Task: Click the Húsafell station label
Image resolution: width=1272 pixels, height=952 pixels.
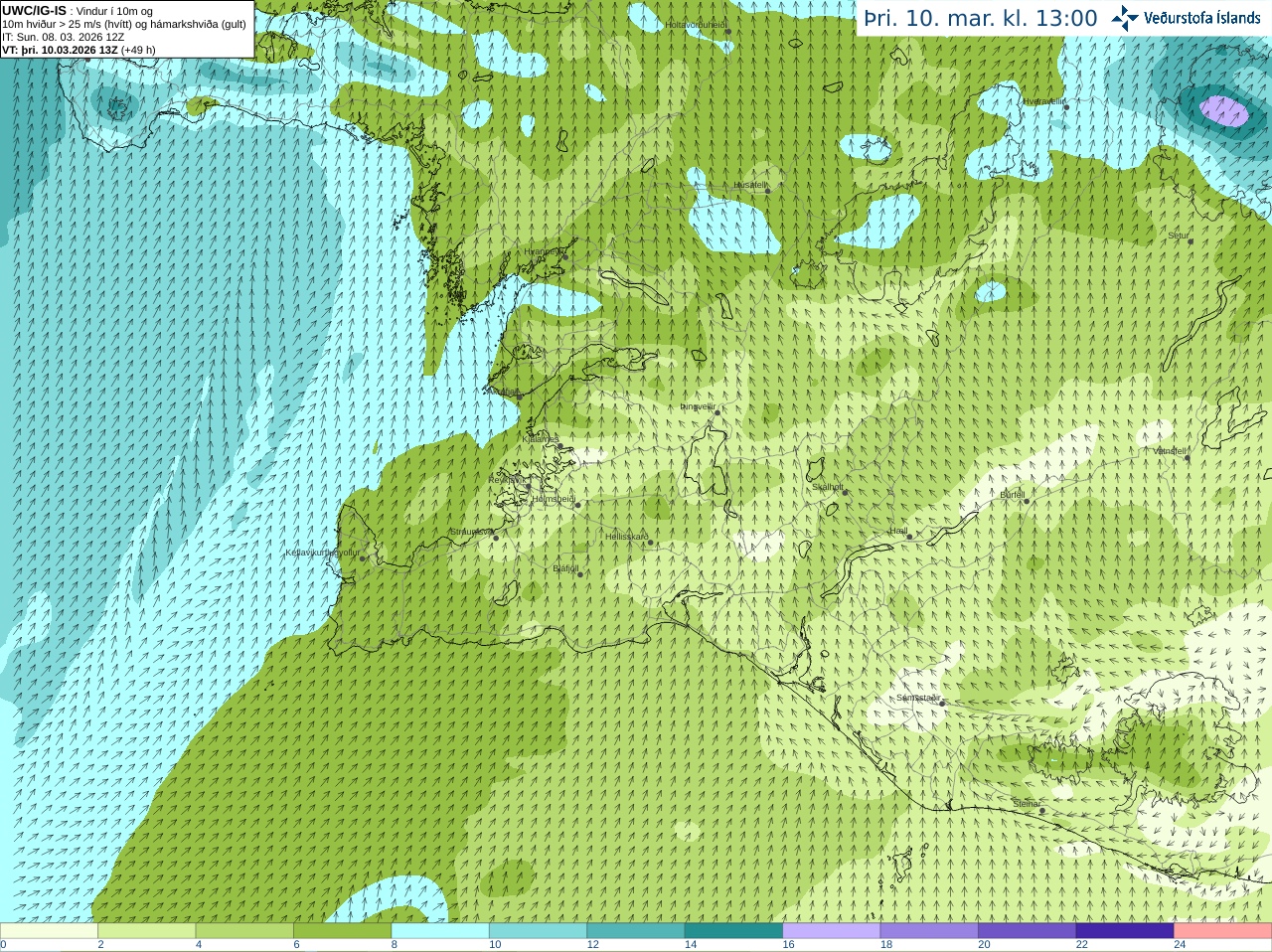Action: [x=750, y=185]
